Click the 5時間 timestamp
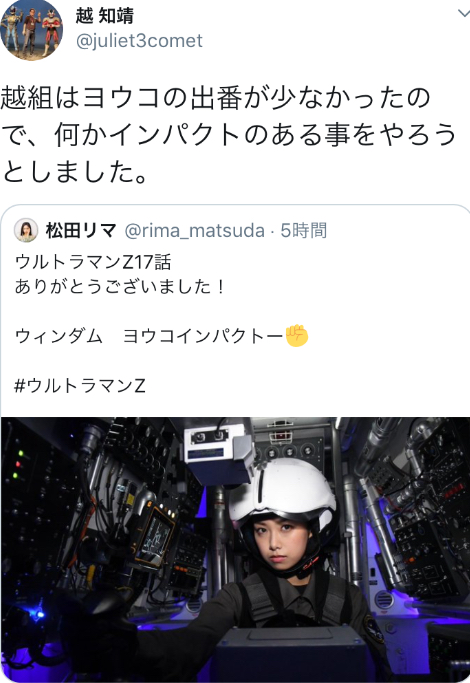This screenshot has height=683, width=470. (x=304, y=230)
